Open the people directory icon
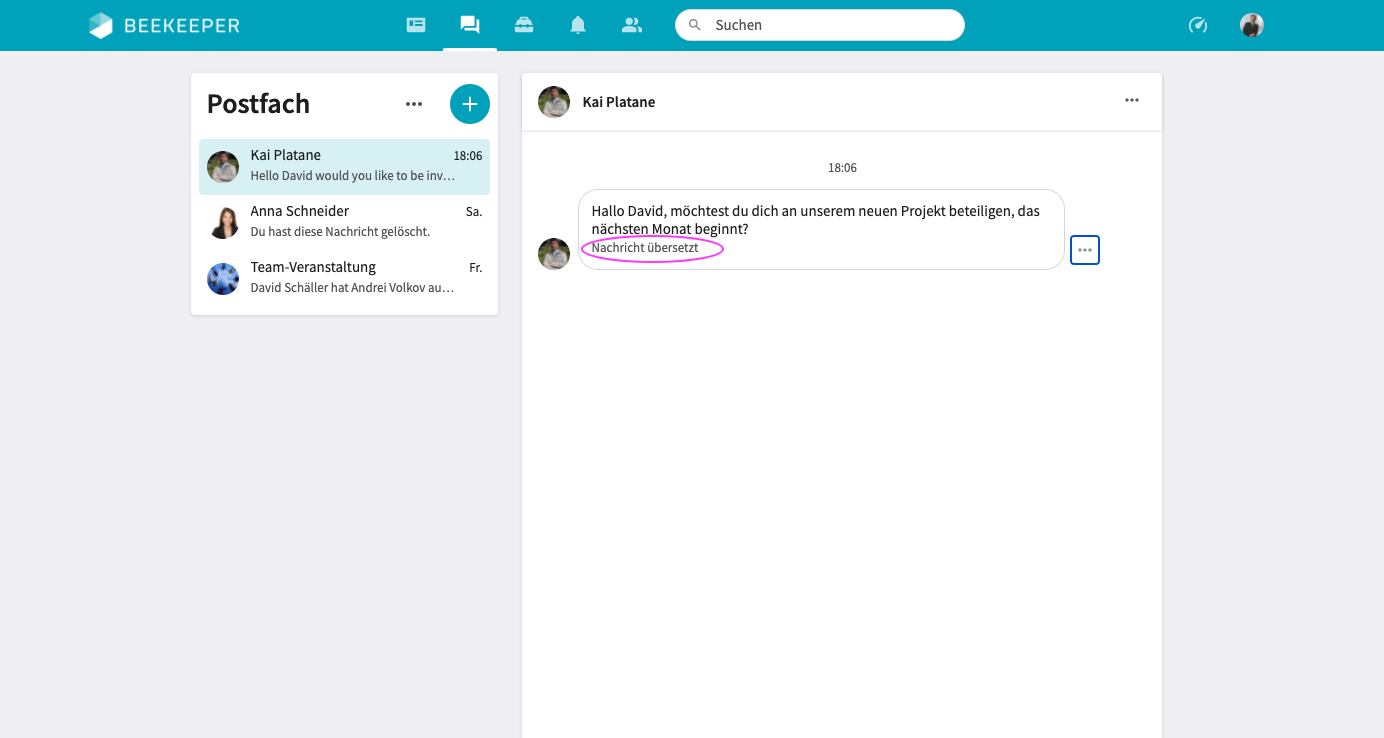The image size is (1384, 738). click(632, 25)
